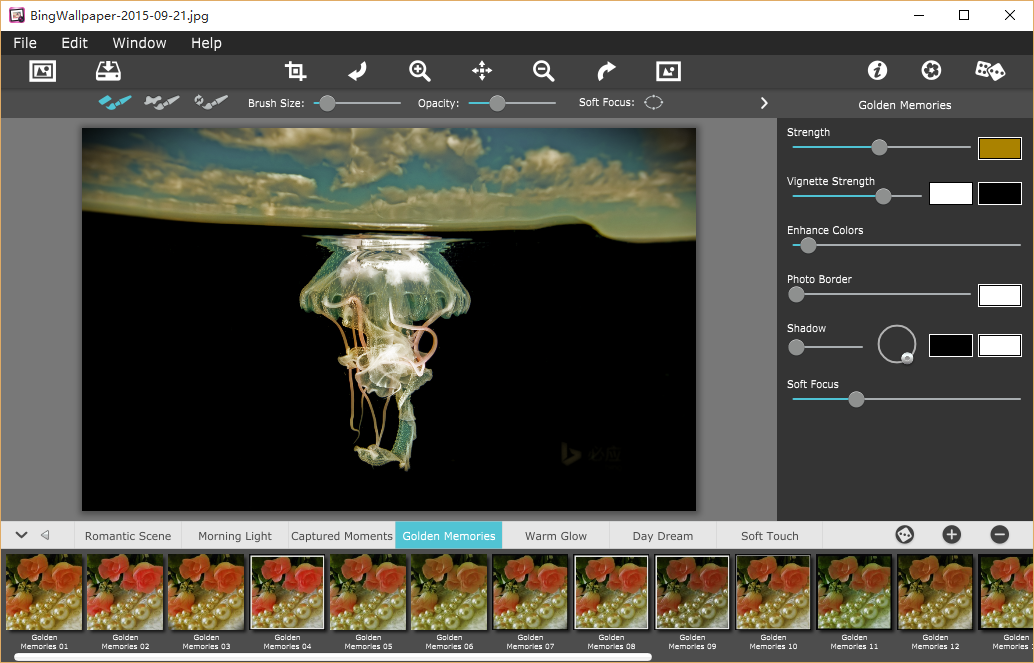
Task: Click the plus button to add preset
Action: coord(951,535)
